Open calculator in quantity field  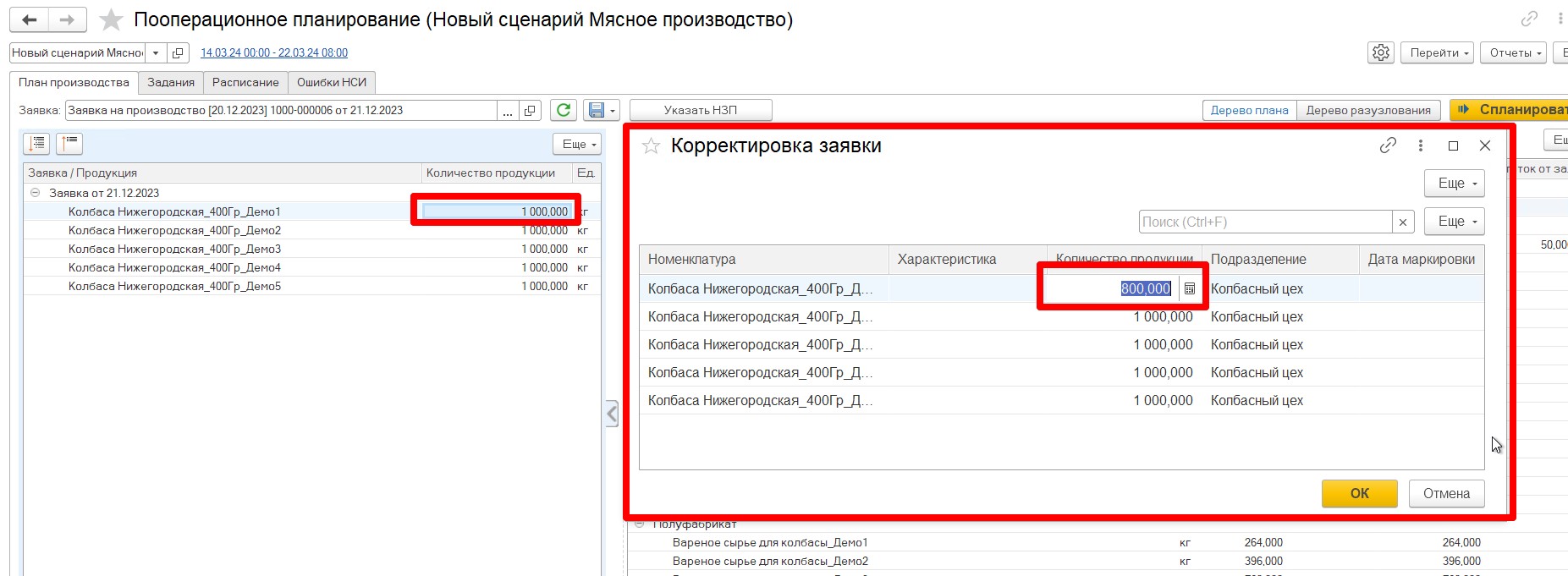pos(1189,288)
